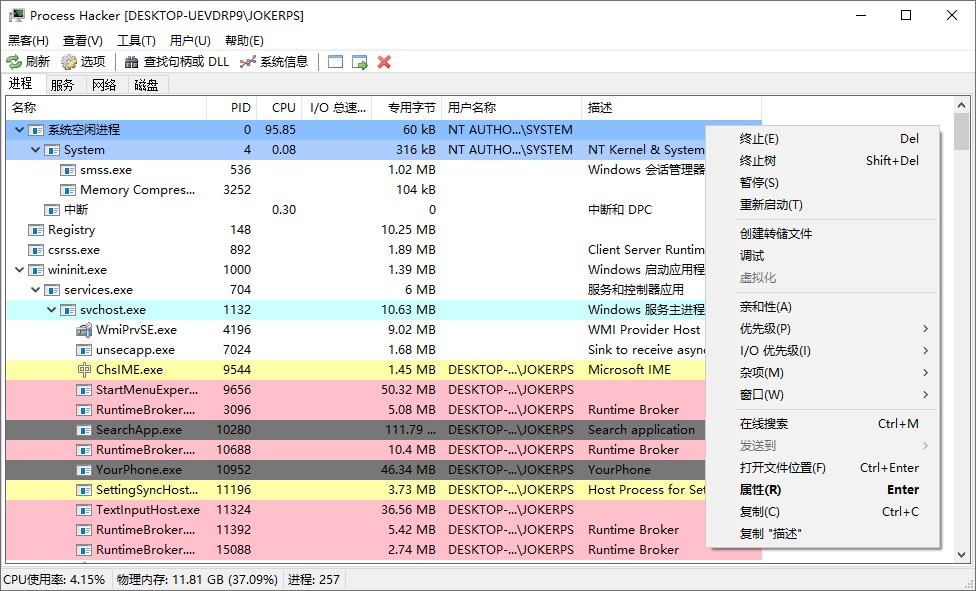Click the CPU使用率 4.15% status bar entry
The height and width of the screenshot is (591, 976).
pyautogui.click(x=55, y=580)
